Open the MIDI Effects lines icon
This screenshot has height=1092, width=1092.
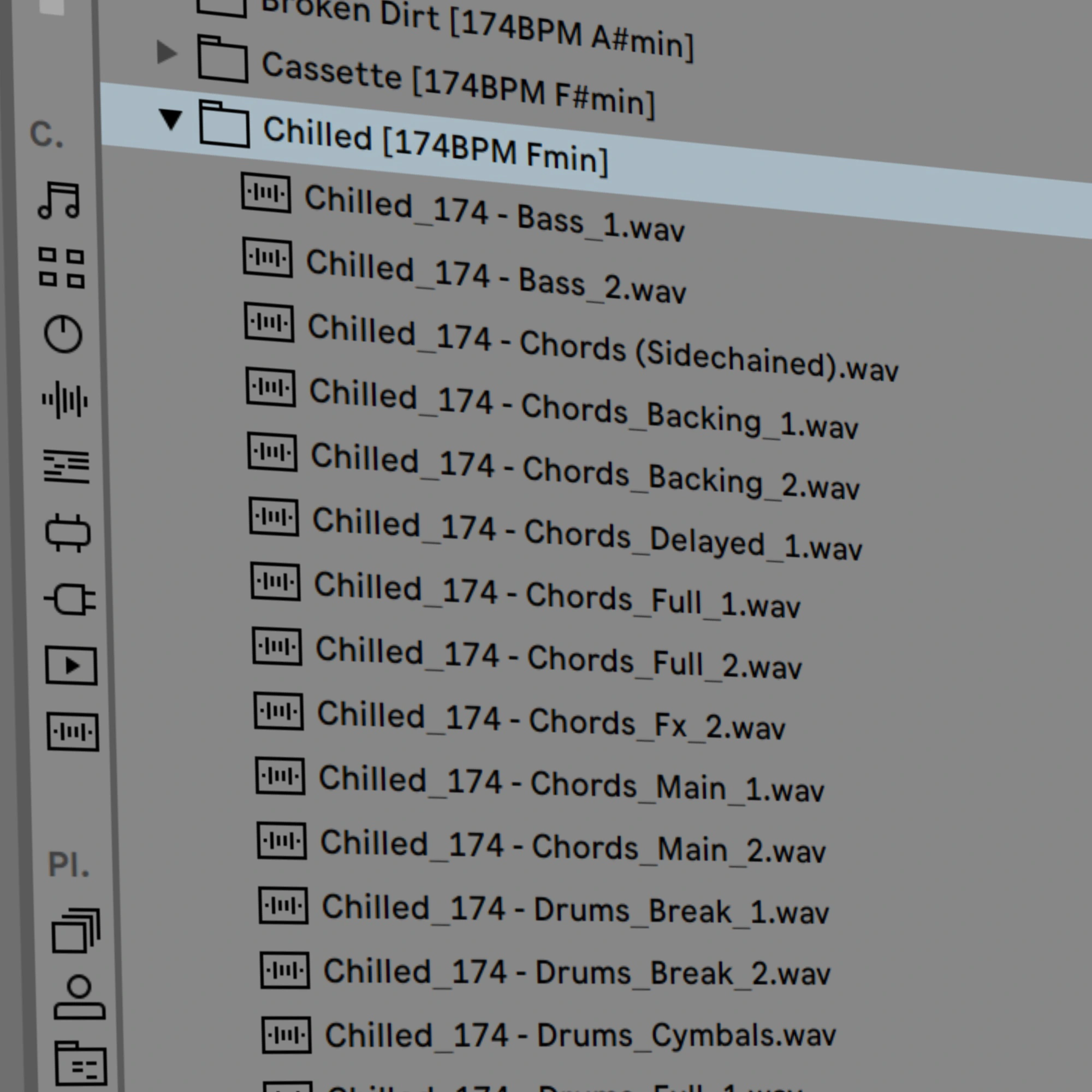67,467
